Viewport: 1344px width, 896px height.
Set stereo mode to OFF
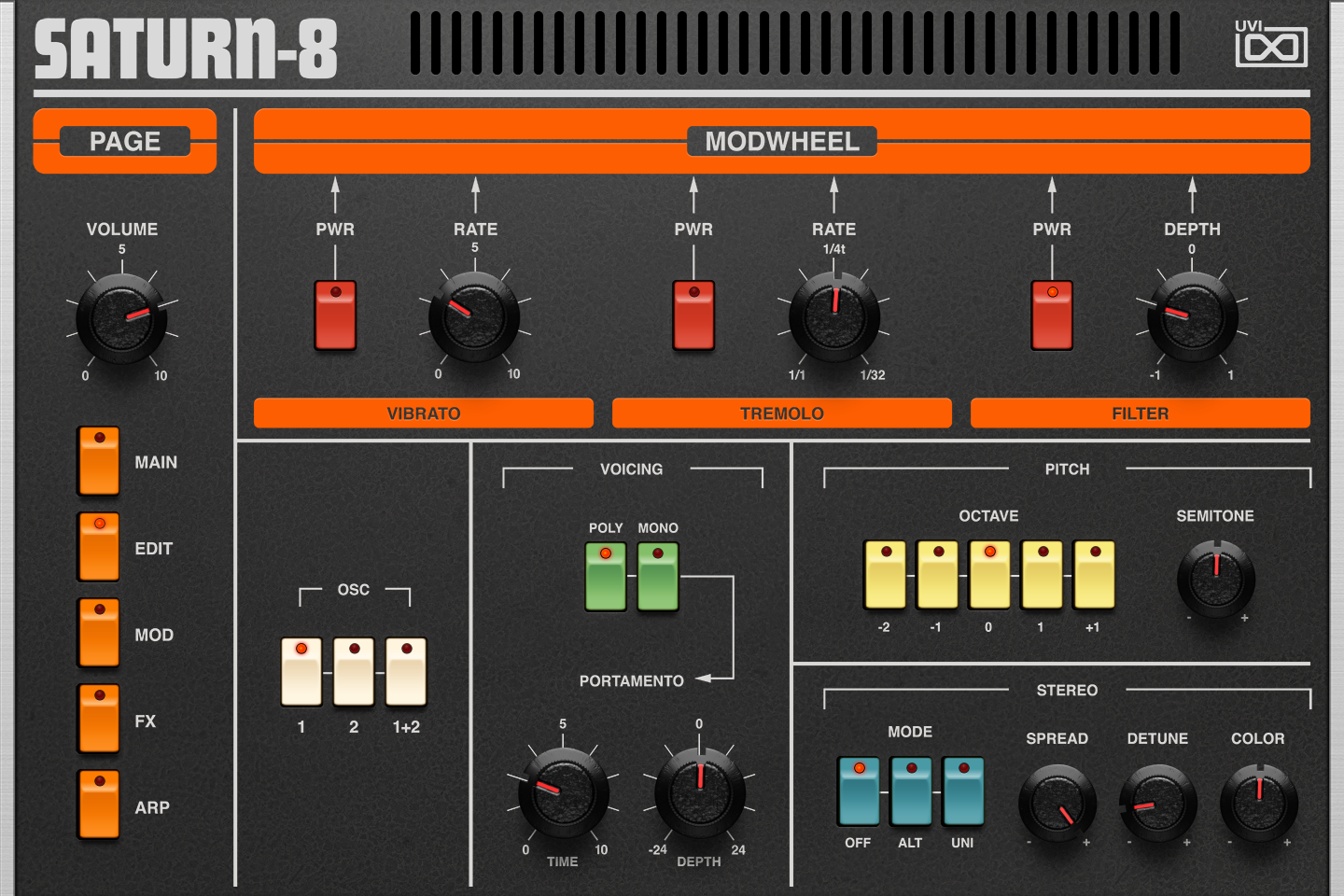click(859, 791)
